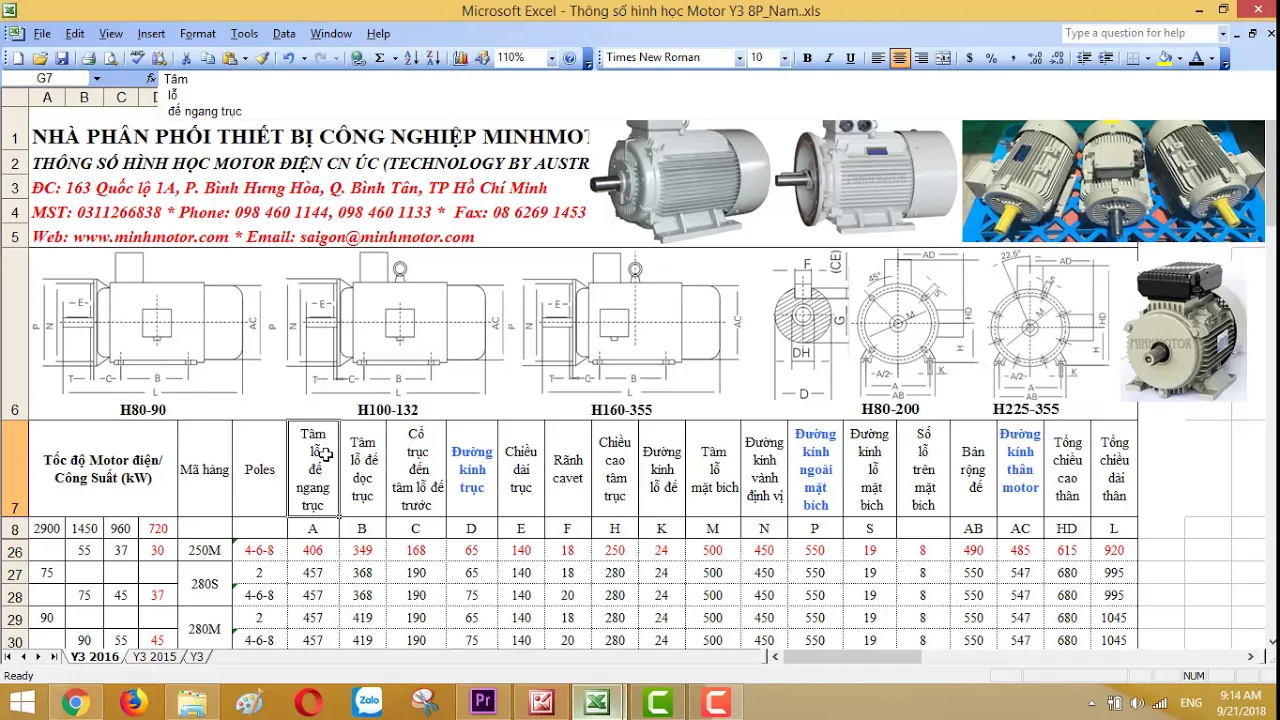Merge and center cells
The image size is (1280, 720).
coord(943,58)
